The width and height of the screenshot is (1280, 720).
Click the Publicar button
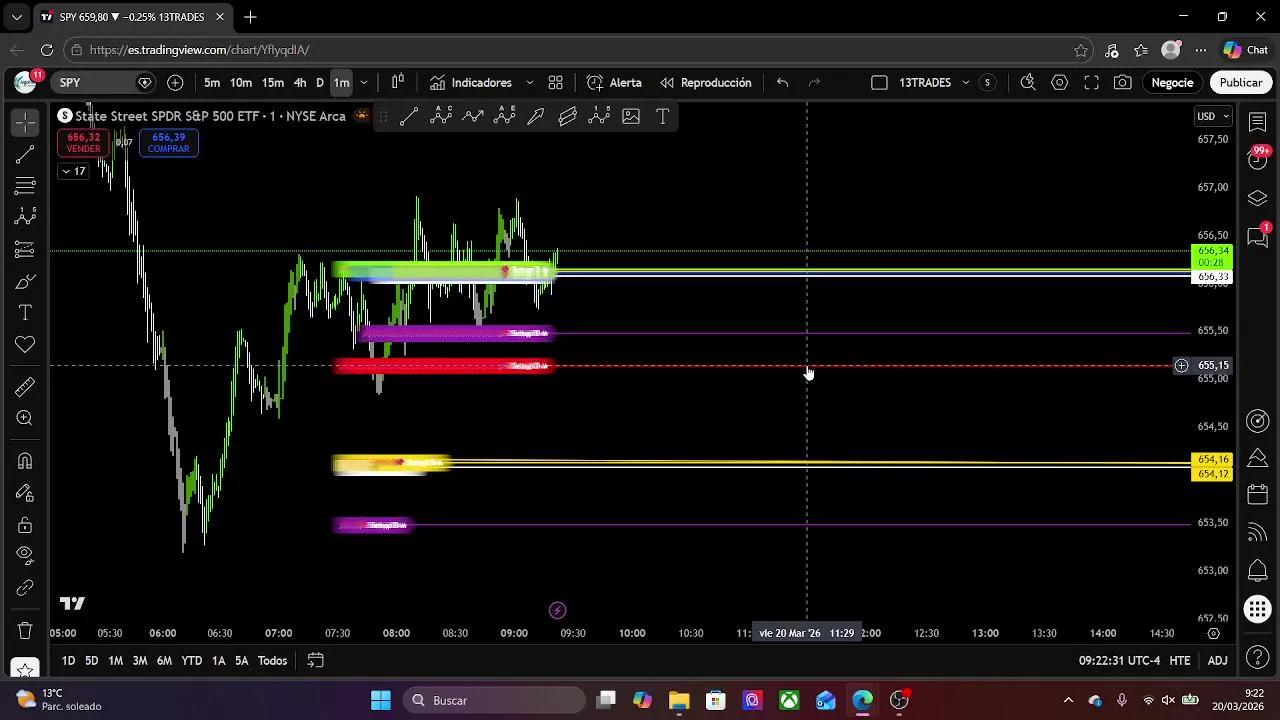(x=1240, y=82)
